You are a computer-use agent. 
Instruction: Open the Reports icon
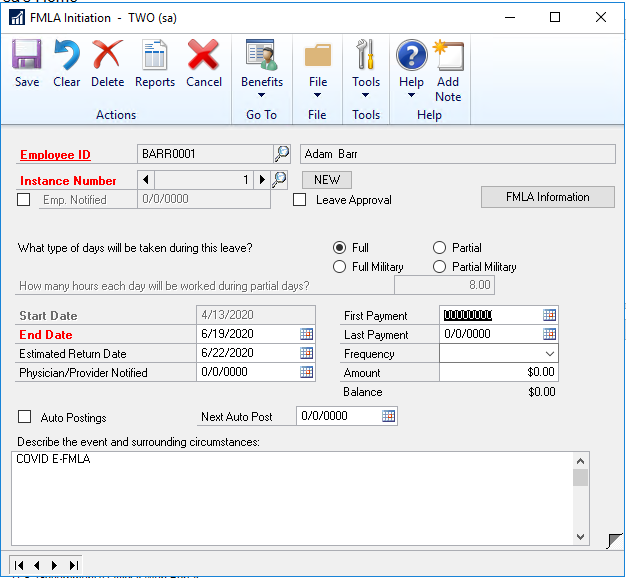coord(155,55)
